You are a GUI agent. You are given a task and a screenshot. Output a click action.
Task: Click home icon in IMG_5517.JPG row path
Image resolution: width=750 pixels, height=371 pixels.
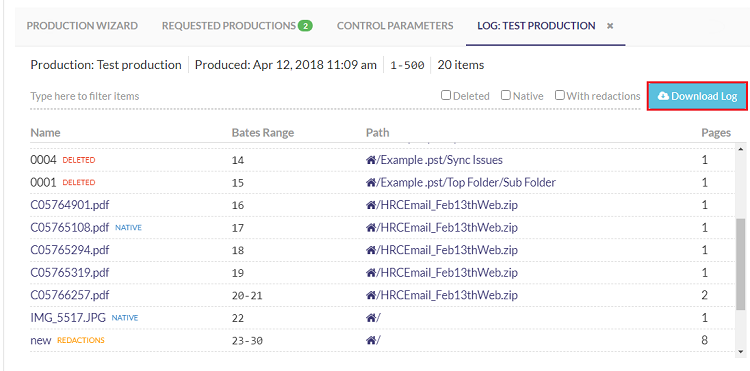click(x=371, y=318)
